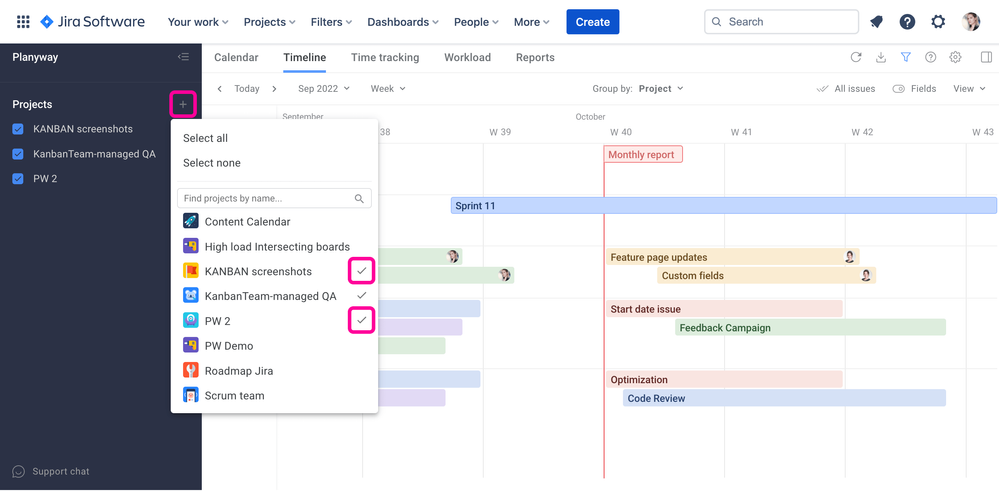Go to previous period arrow
Image resolution: width=999 pixels, height=494 pixels.
[x=219, y=89]
